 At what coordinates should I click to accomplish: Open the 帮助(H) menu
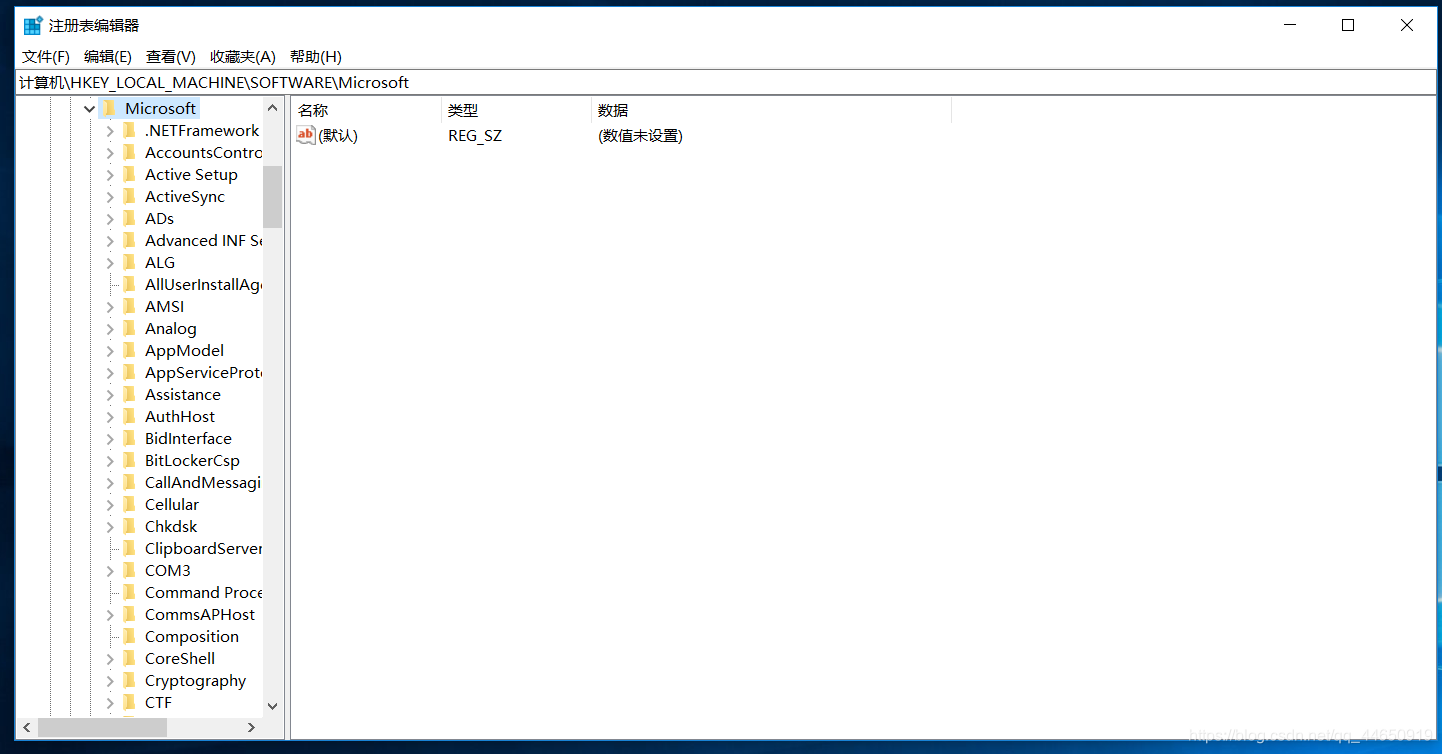click(x=316, y=57)
